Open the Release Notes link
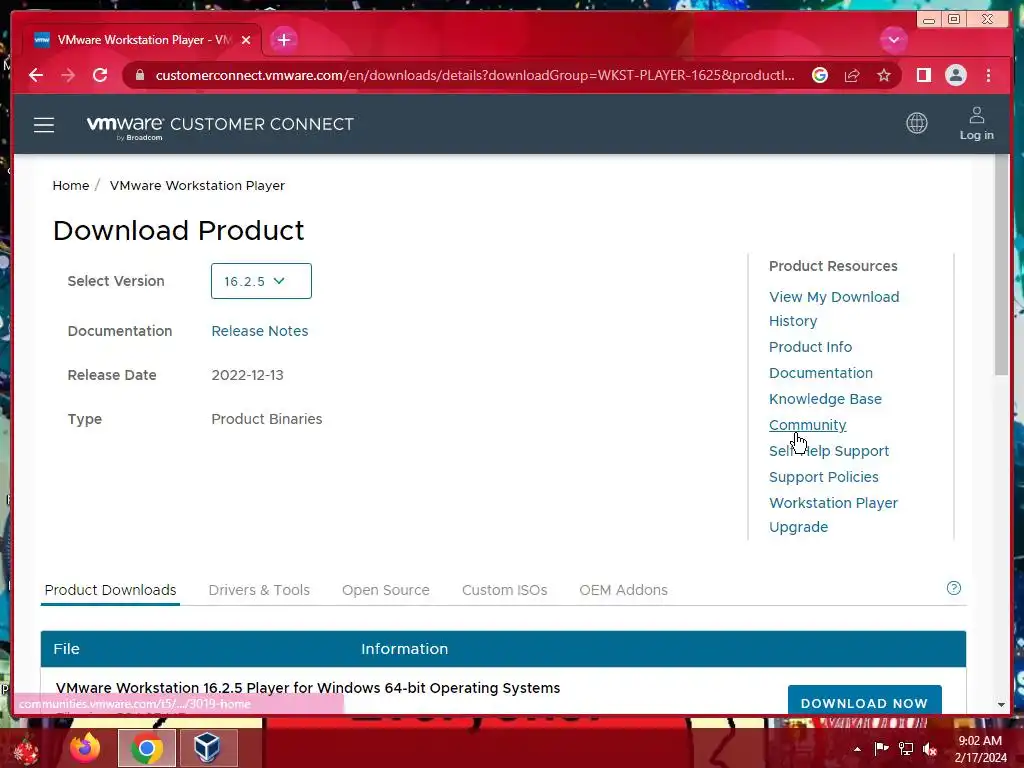The image size is (1024, 768). tap(259, 331)
